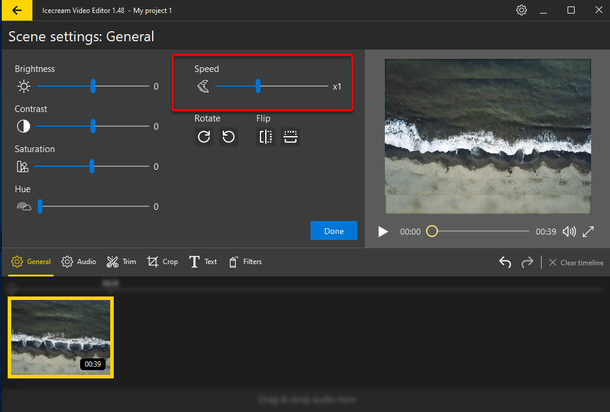The height and width of the screenshot is (412, 610).
Task: Open the Text tab
Action: tap(203, 262)
